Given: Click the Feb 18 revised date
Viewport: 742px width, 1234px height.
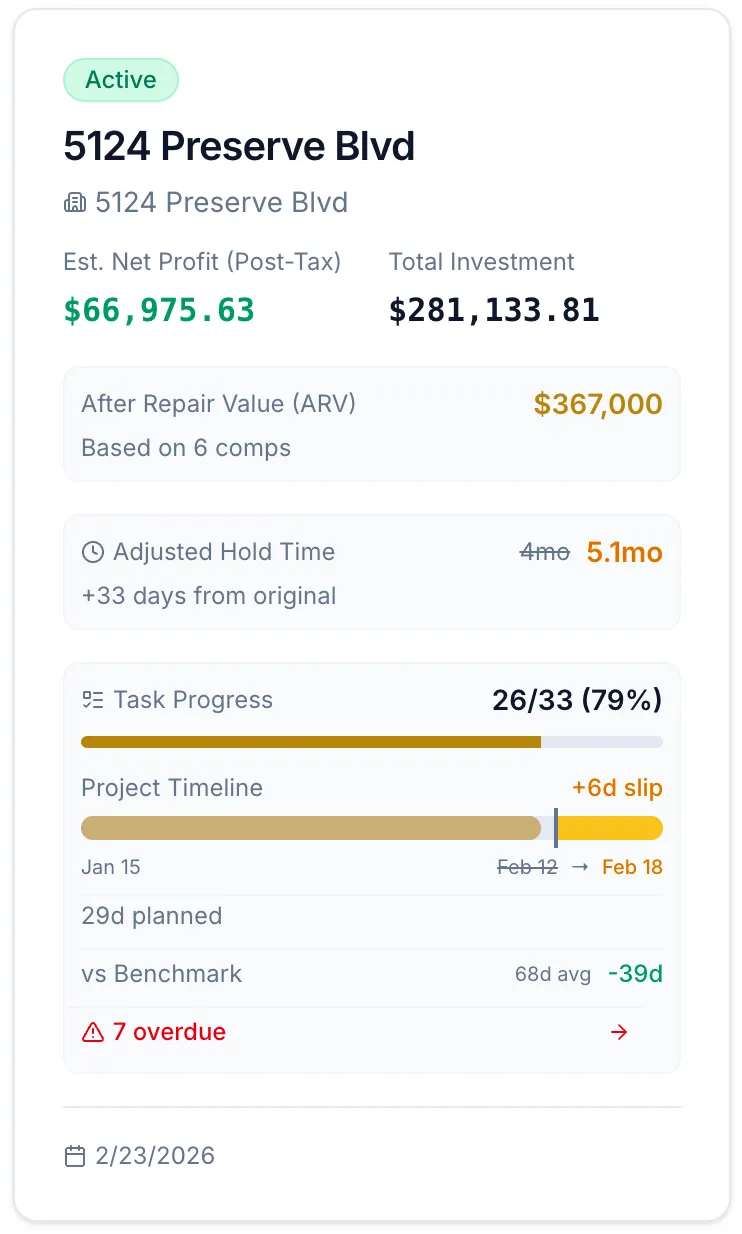Looking at the screenshot, I should 632,867.
